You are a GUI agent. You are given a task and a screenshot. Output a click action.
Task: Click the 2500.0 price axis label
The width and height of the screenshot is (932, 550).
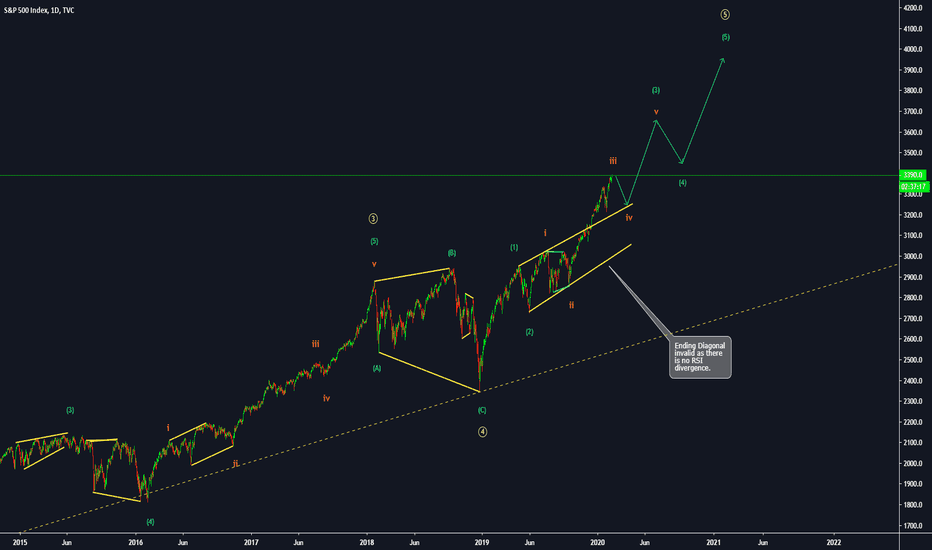(x=913, y=360)
